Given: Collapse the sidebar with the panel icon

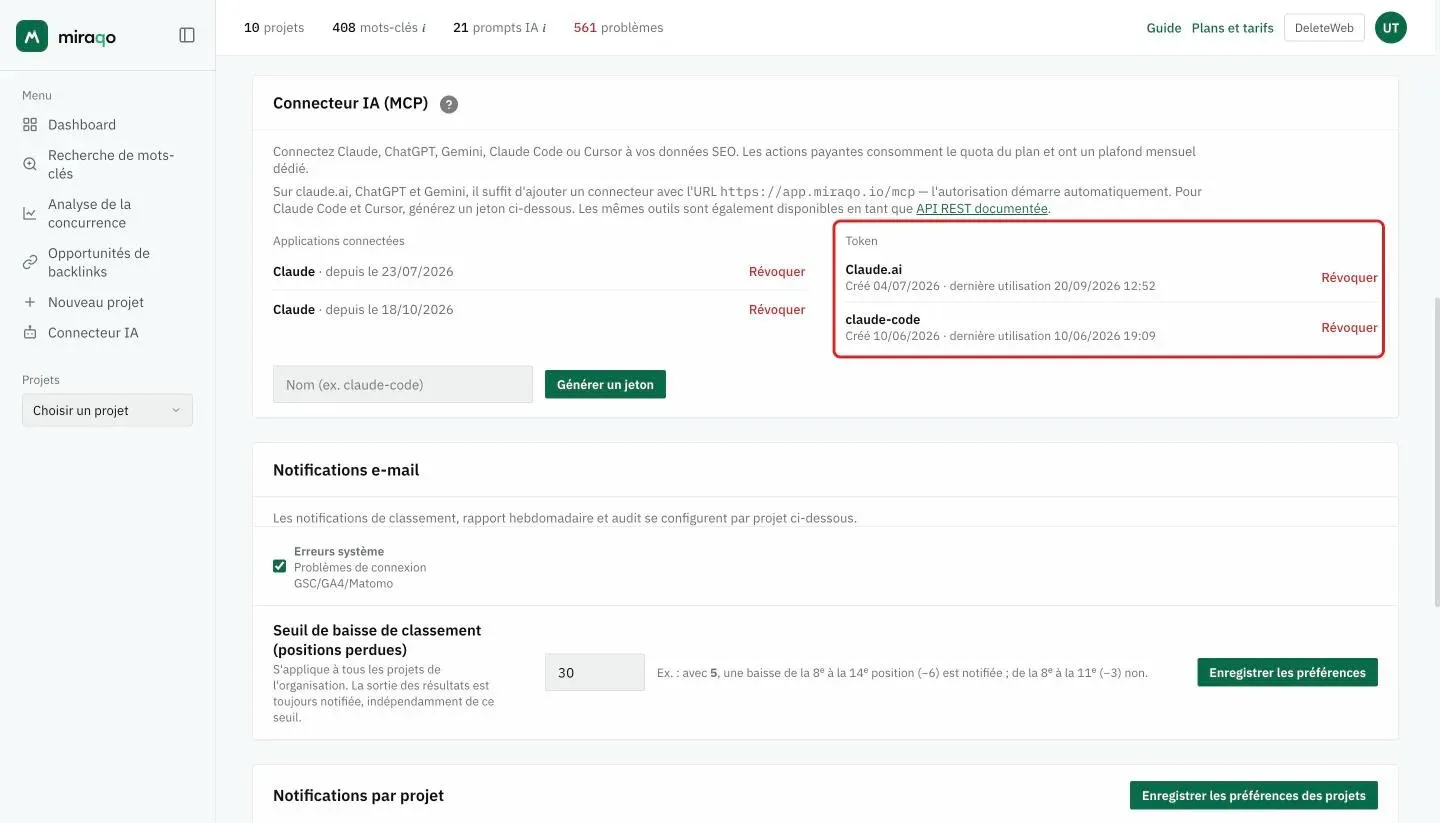Looking at the screenshot, I should click(x=187, y=35).
